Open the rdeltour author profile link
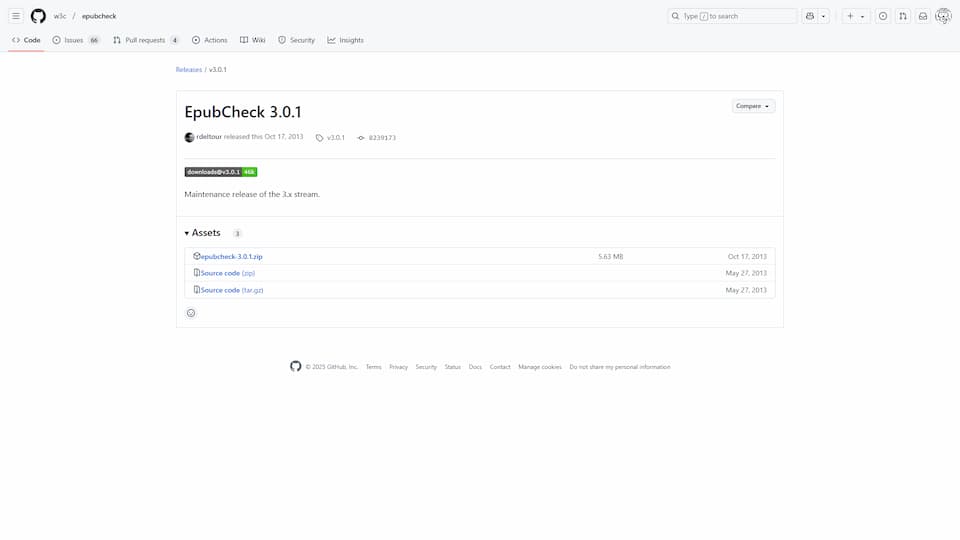Image resolution: width=960 pixels, height=540 pixels. 209,137
